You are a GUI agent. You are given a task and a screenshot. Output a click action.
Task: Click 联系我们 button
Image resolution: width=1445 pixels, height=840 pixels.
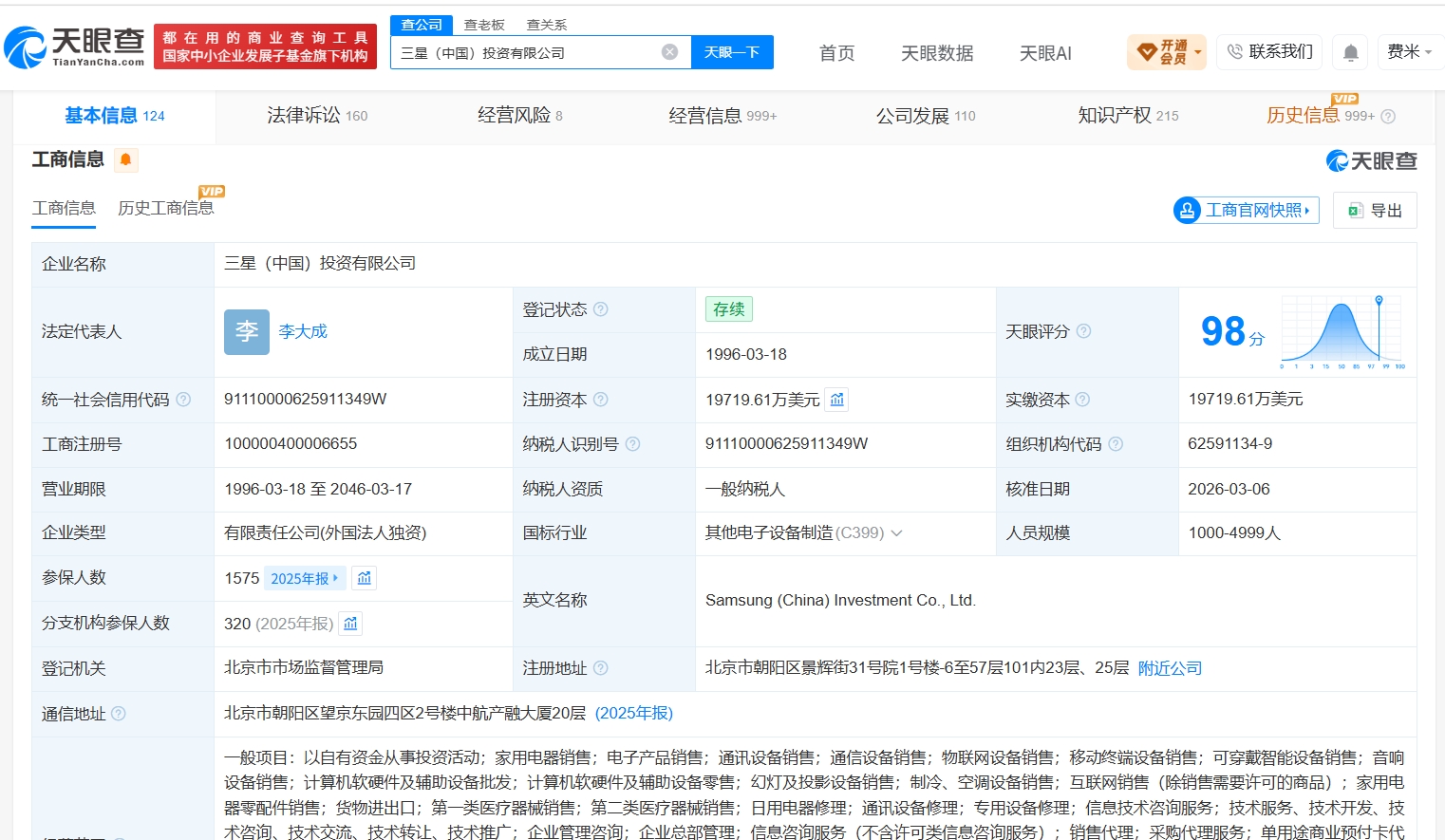click(x=1270, y=51)
